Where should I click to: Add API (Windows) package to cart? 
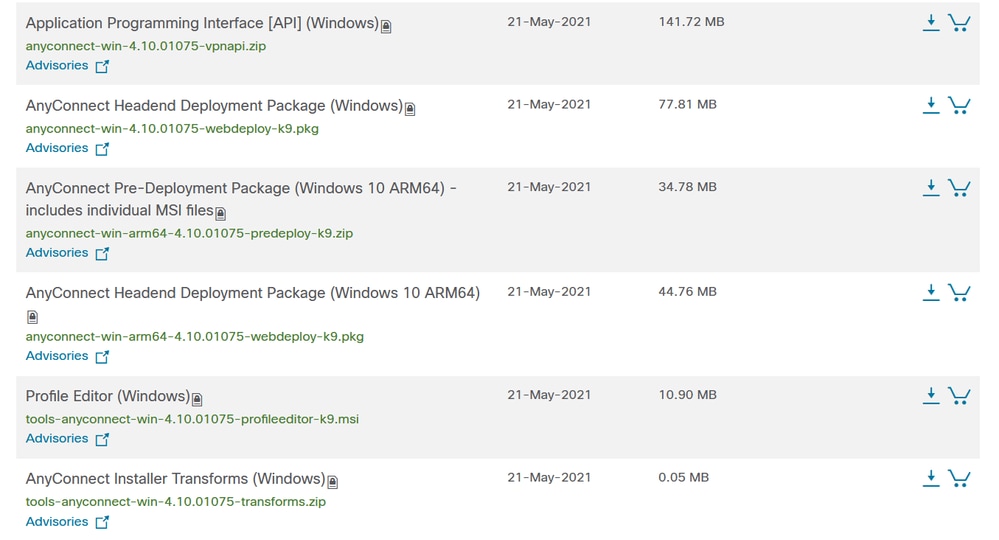(x=959, y=22)
